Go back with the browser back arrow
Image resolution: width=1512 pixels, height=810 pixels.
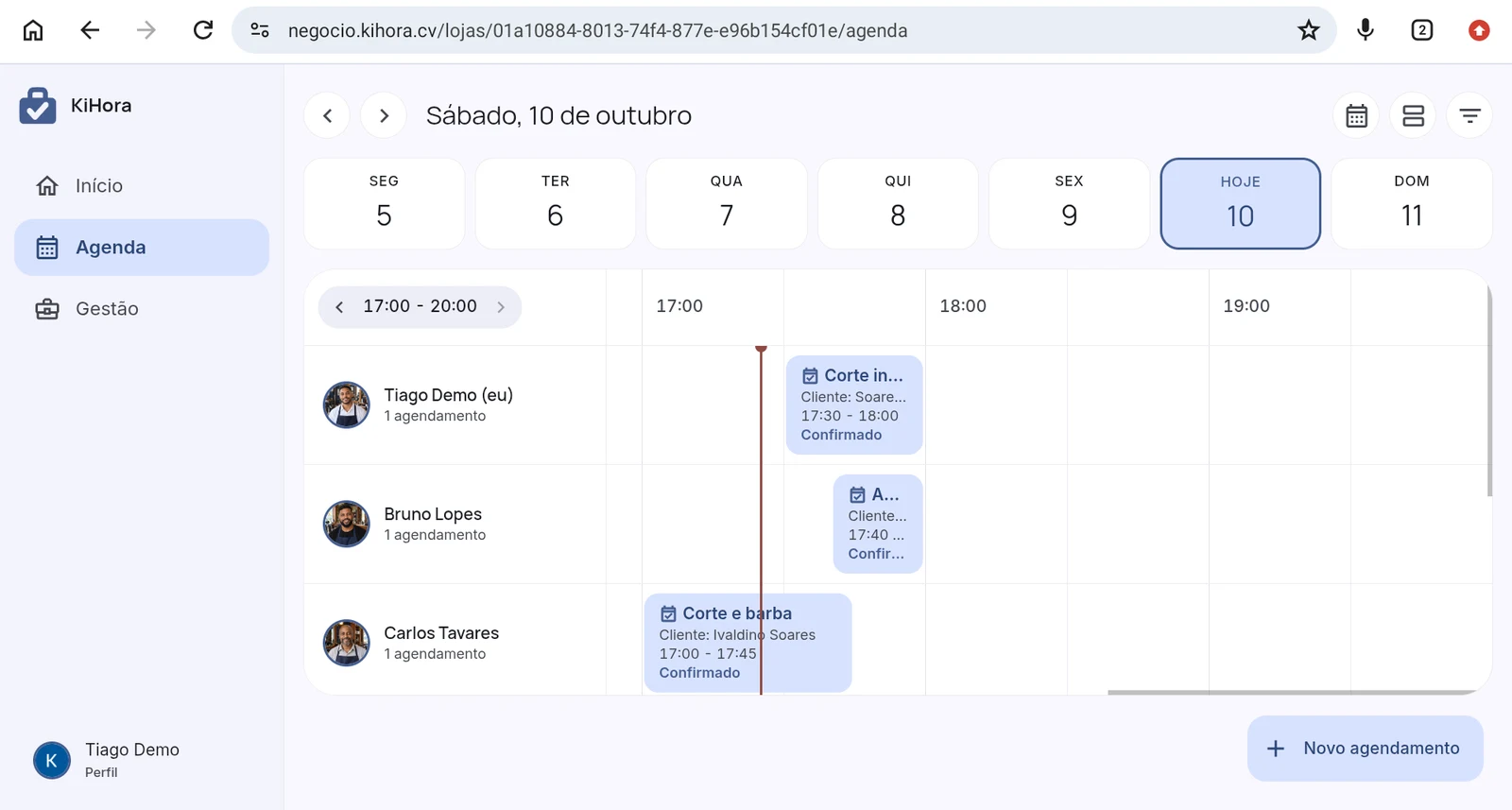click(90, 30)
